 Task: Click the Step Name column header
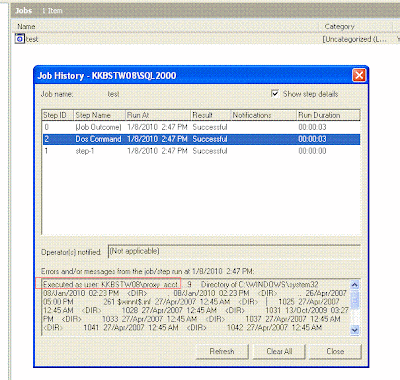pyautogui.click(x=99, y=115)
